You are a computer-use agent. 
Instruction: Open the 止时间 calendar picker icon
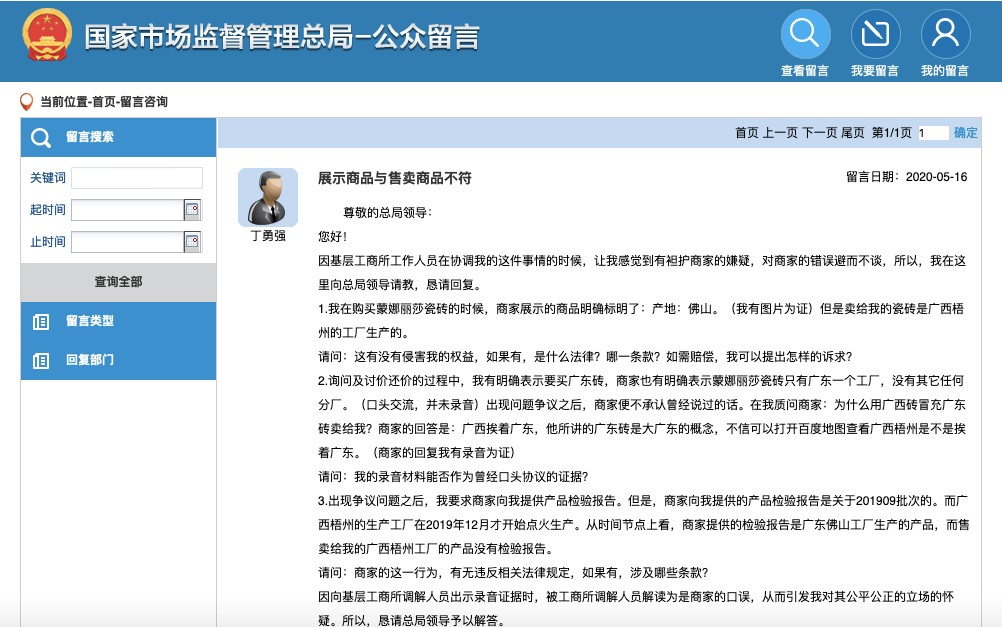[192, 242]
